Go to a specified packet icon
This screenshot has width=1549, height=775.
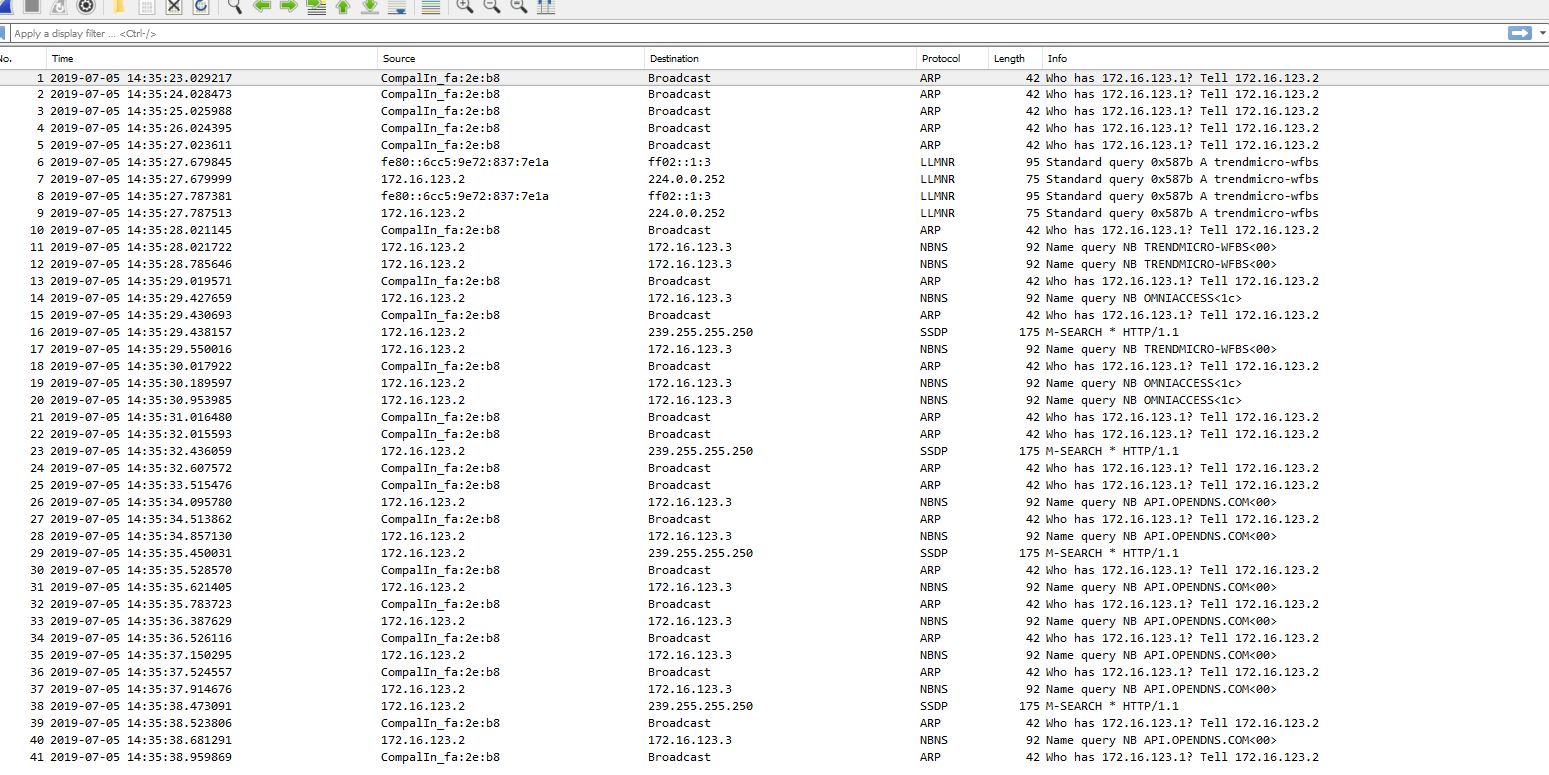point(316,6)
